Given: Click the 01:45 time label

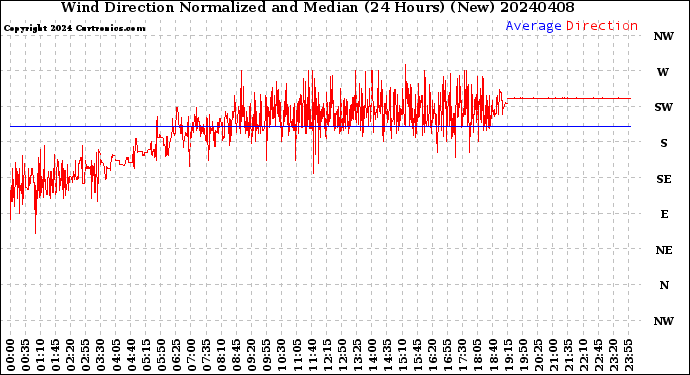Looking at the screenshot, I should (56, 355).
